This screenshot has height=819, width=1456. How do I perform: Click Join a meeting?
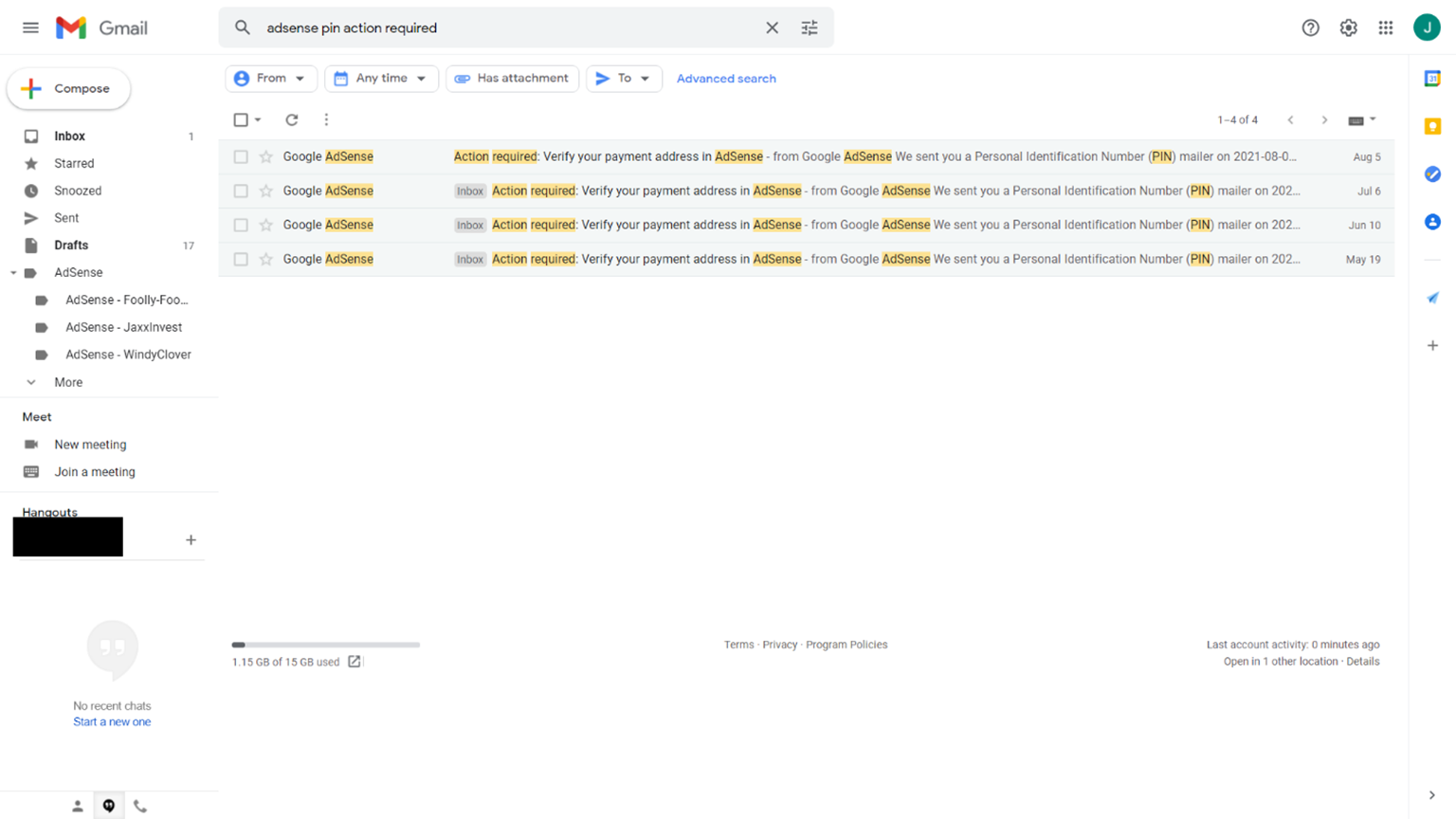click(95, 472)
